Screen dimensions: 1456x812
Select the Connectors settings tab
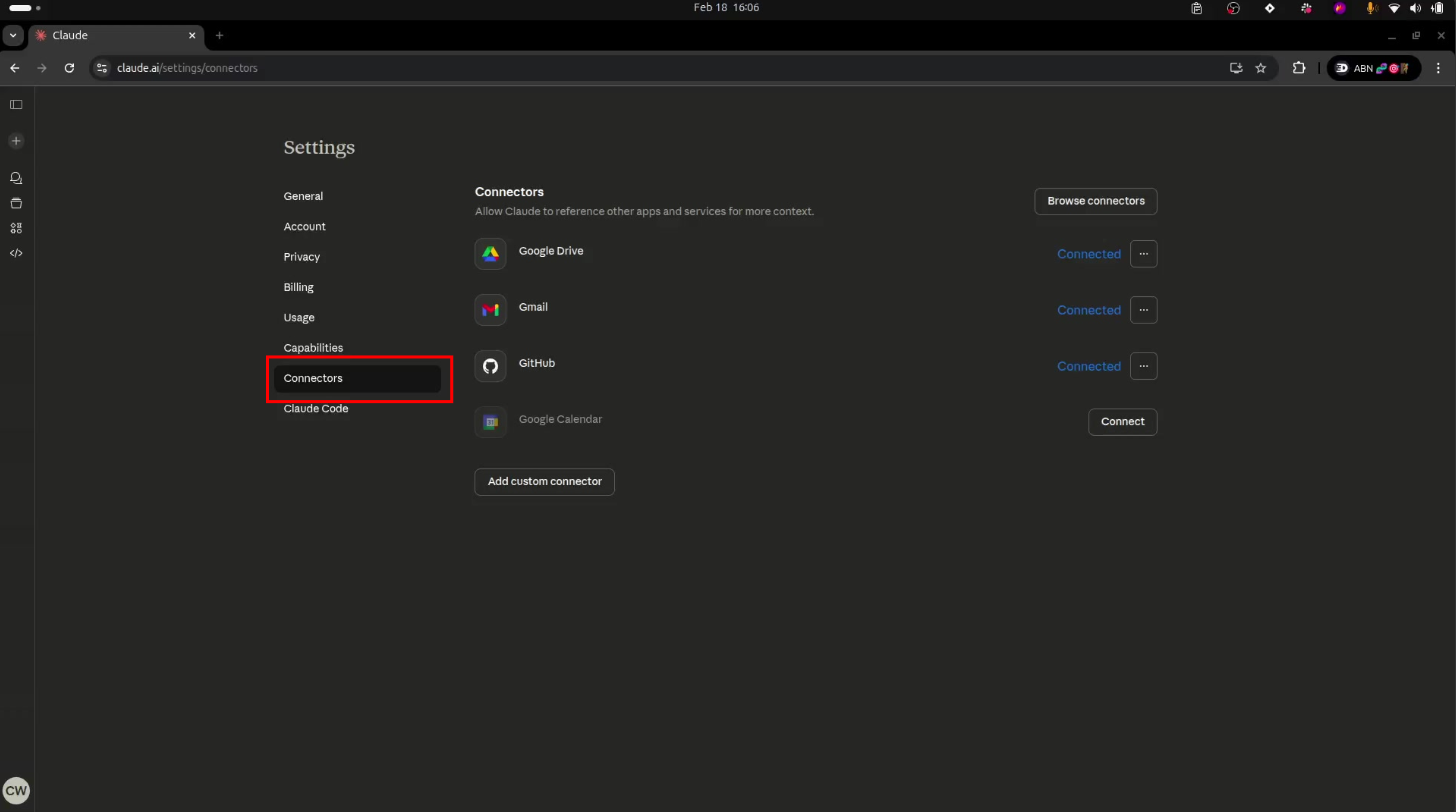(313, 378)
